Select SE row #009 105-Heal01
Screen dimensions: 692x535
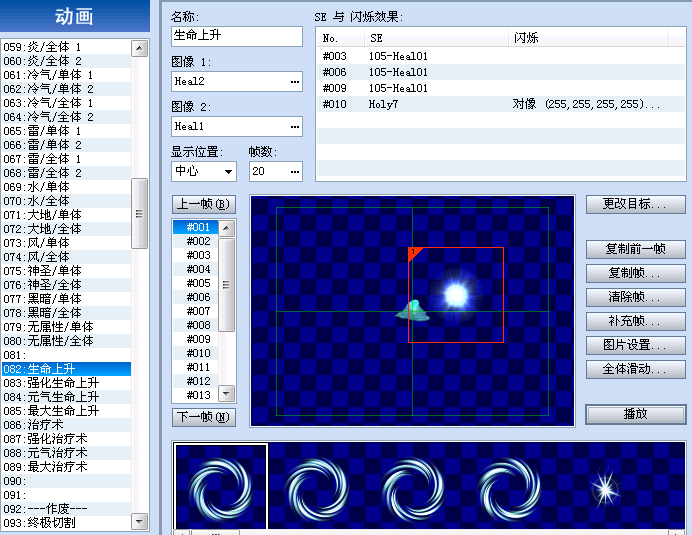(x=500, y=88)
